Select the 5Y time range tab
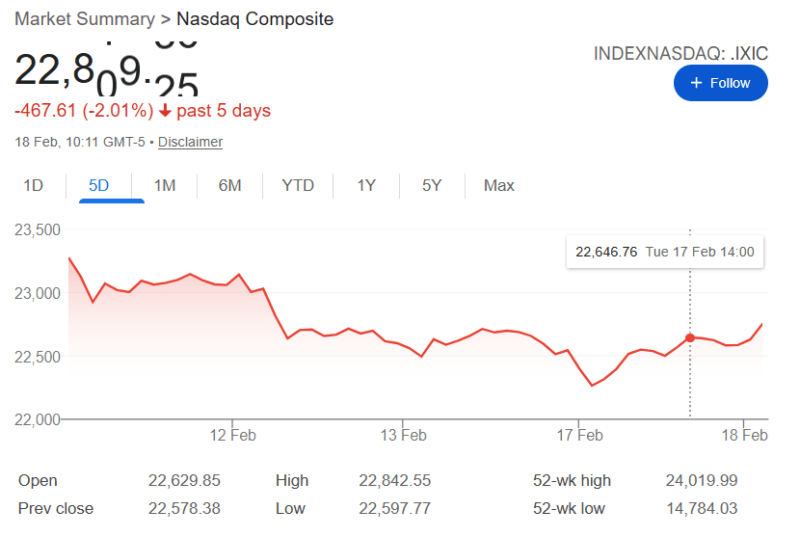Screen dimensions: 800x537 [432, 185]
